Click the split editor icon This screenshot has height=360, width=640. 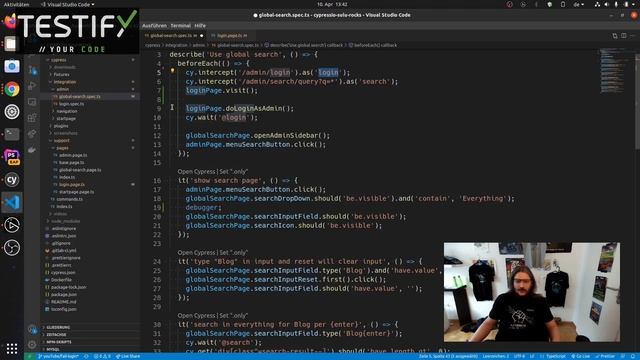(623, 36)
